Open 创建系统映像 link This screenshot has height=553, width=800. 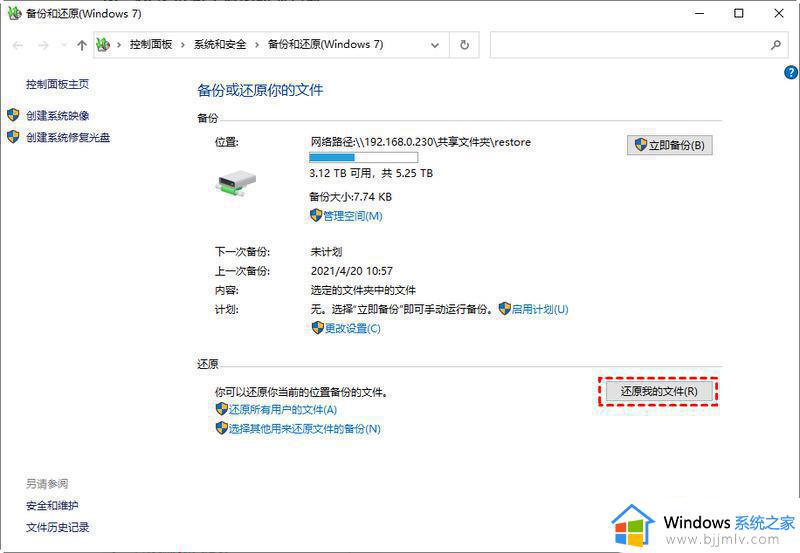tap(58, 116)
